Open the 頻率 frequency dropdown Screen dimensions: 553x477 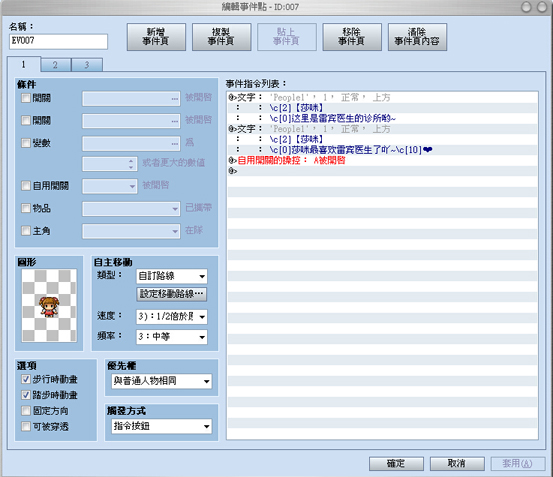pos(172,337)
